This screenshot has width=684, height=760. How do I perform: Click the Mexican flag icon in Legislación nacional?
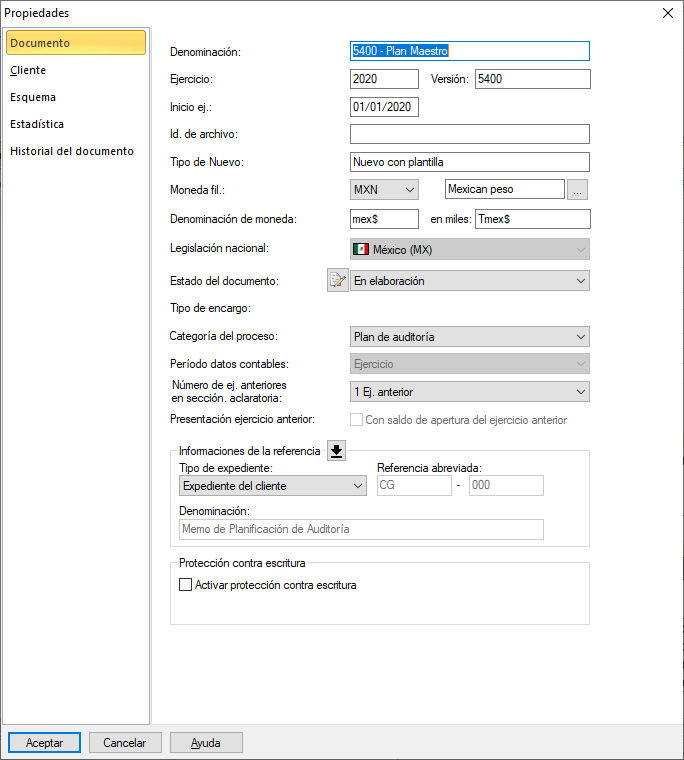pos(361,250)
